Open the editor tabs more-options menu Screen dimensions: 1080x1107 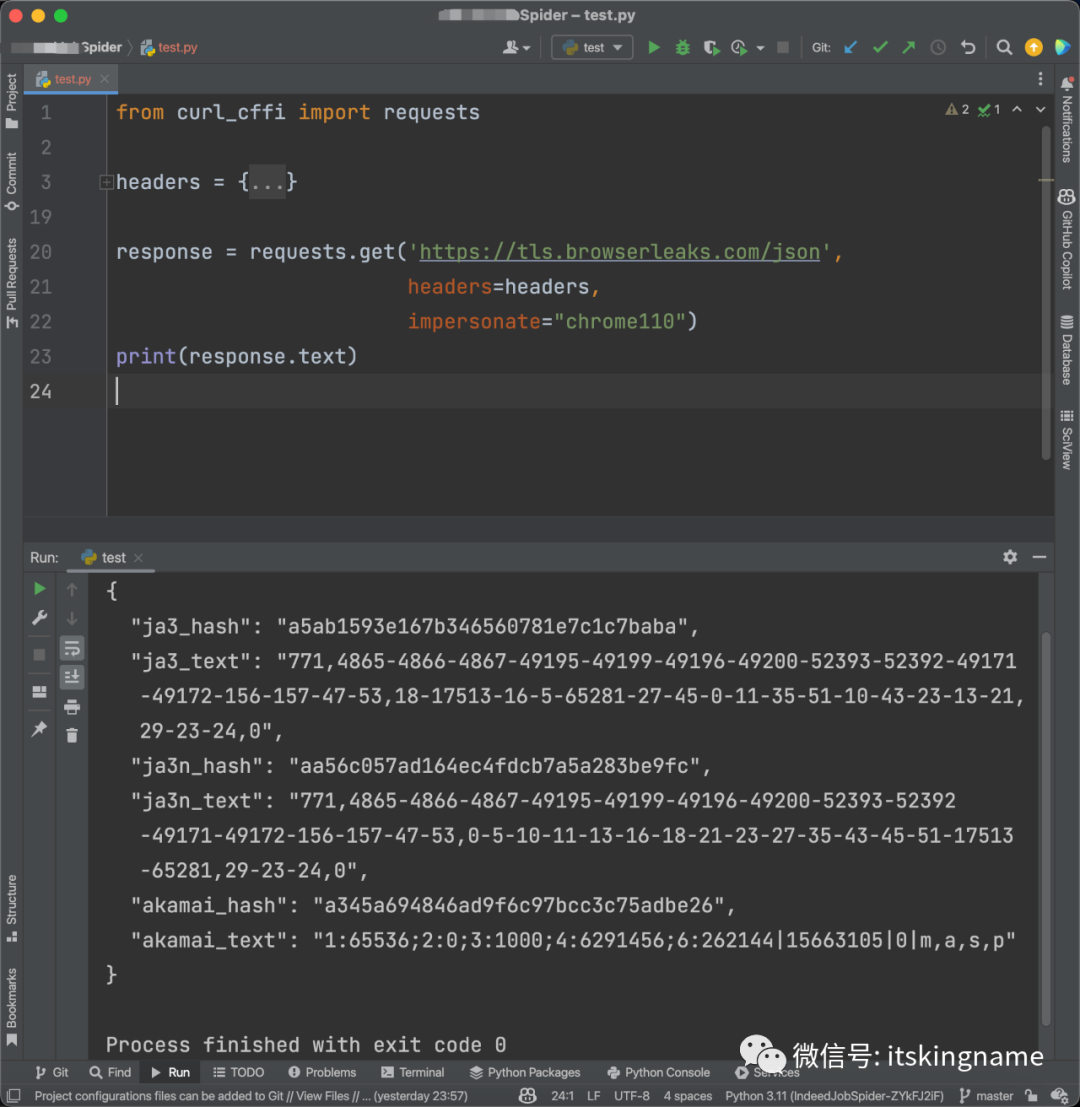click(1040, 79)
